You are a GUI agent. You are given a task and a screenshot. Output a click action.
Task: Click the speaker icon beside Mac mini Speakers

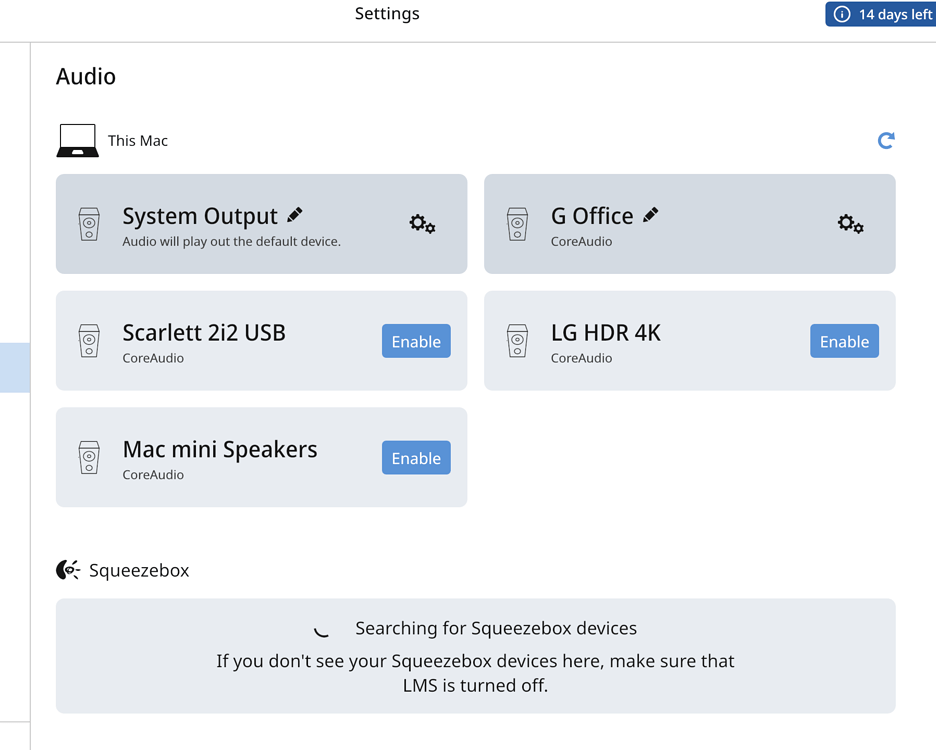89,457
